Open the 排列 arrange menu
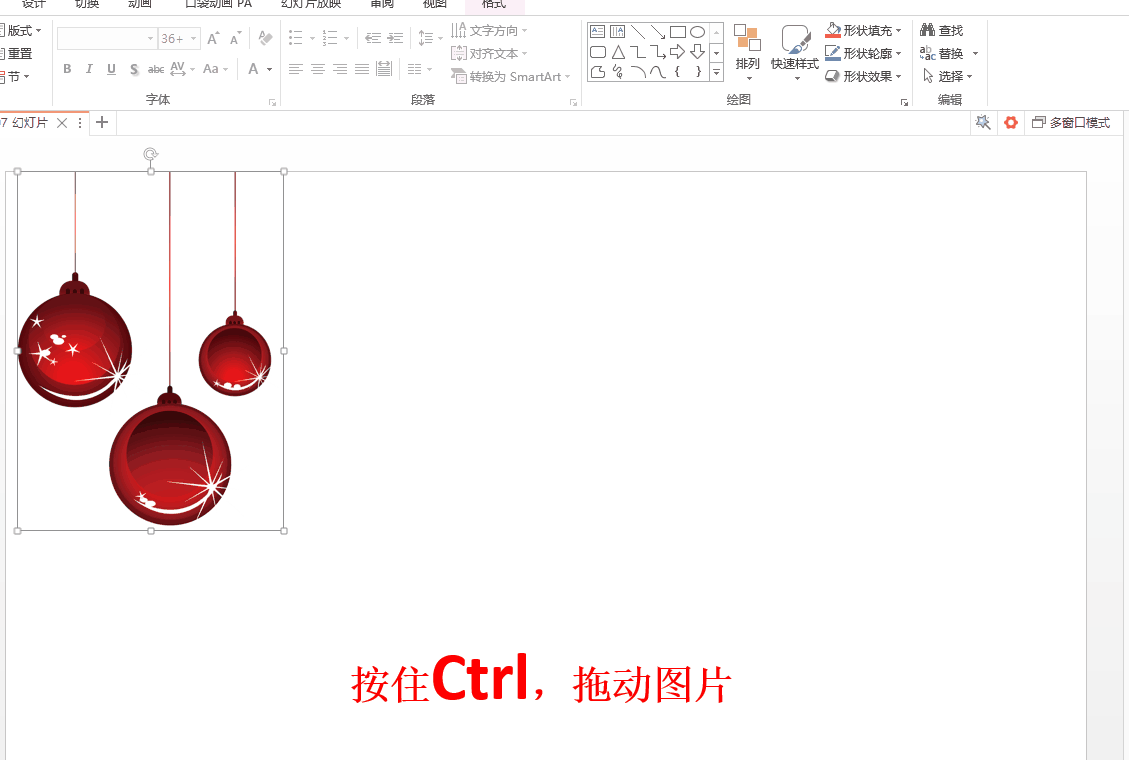1129x760 pixels. [x=747, y=52]
